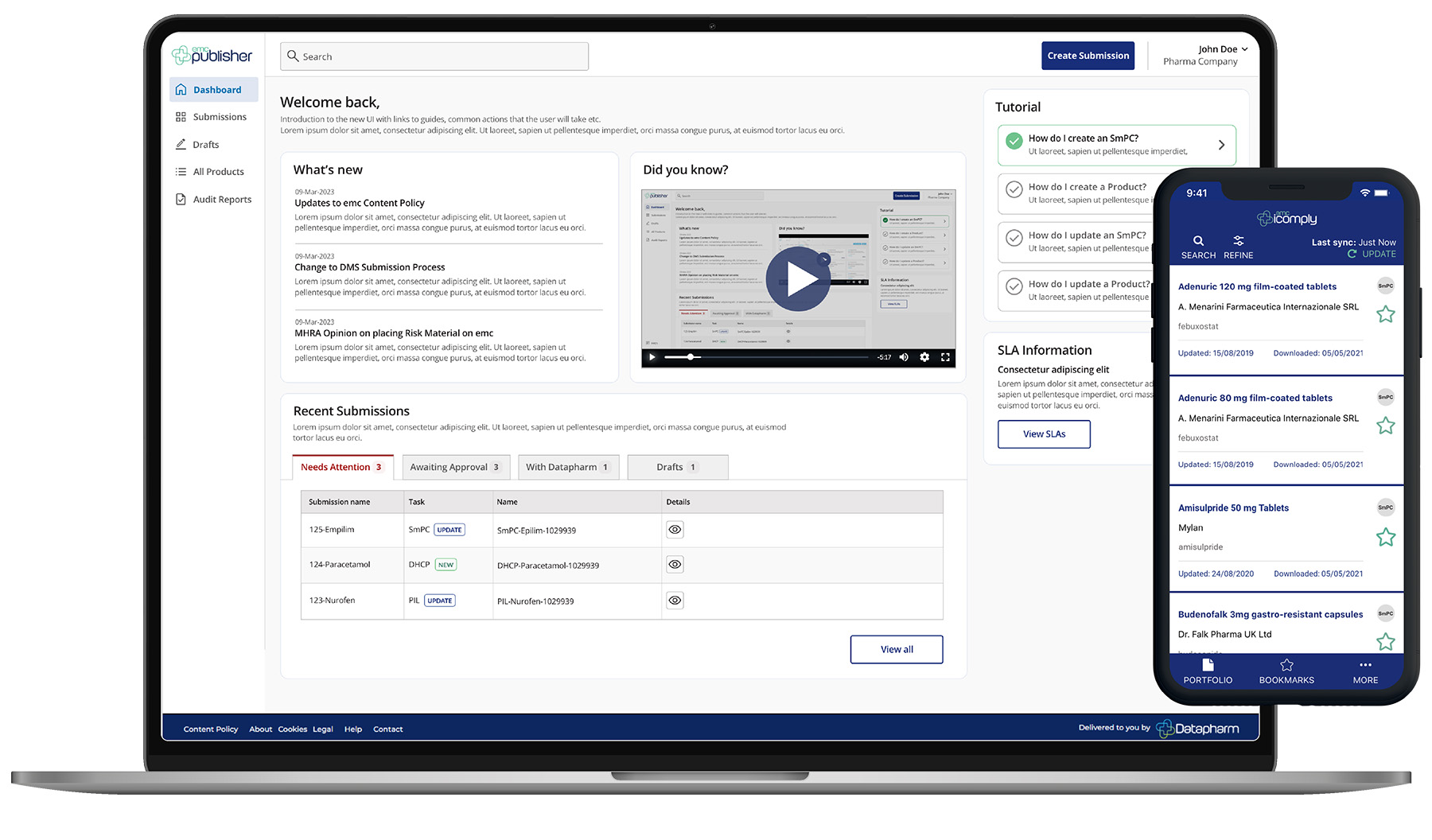This screenshot has width=1432, height=840.
Task: Open the About footer link
Action: click(261, 729)
